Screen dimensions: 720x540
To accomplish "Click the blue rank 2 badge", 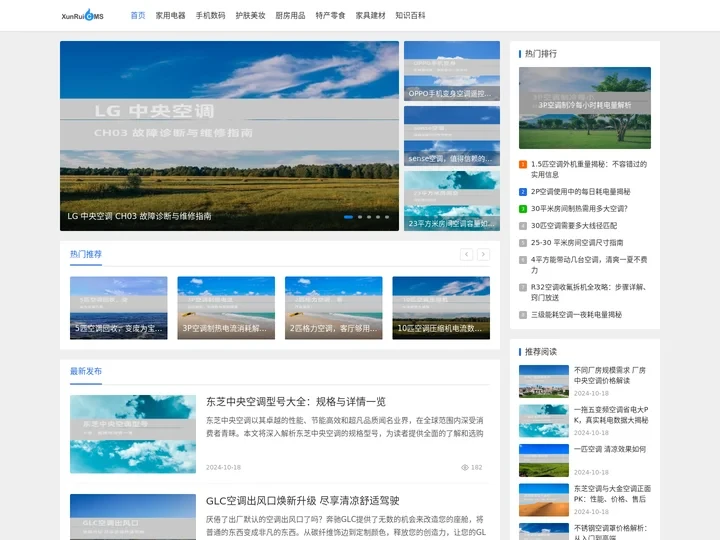I will tap(522, 191).
